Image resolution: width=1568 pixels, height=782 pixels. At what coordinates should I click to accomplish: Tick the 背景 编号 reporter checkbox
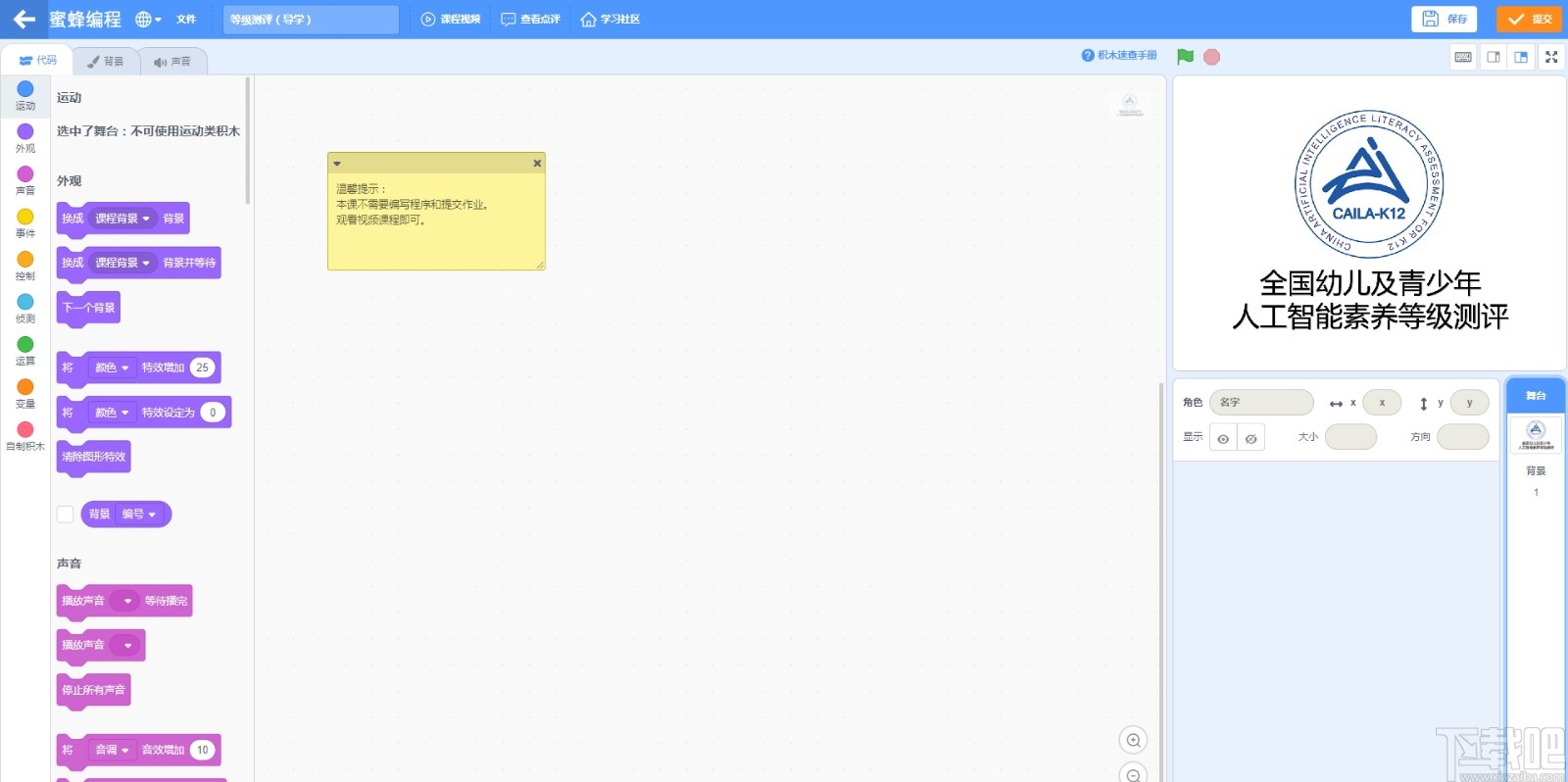pyautogui.click(x=66, y=514)
